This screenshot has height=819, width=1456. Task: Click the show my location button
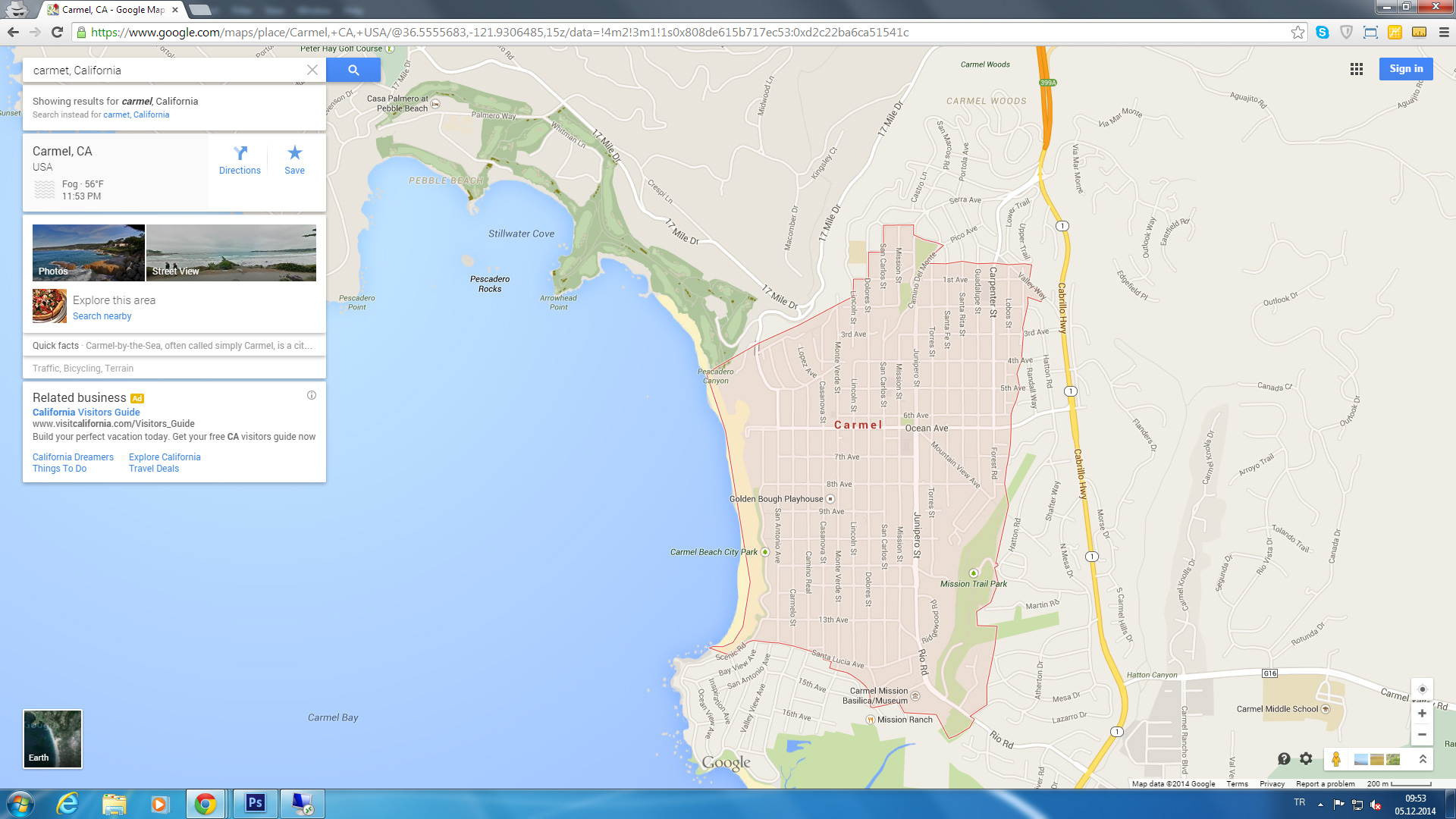pos(1422,689)
